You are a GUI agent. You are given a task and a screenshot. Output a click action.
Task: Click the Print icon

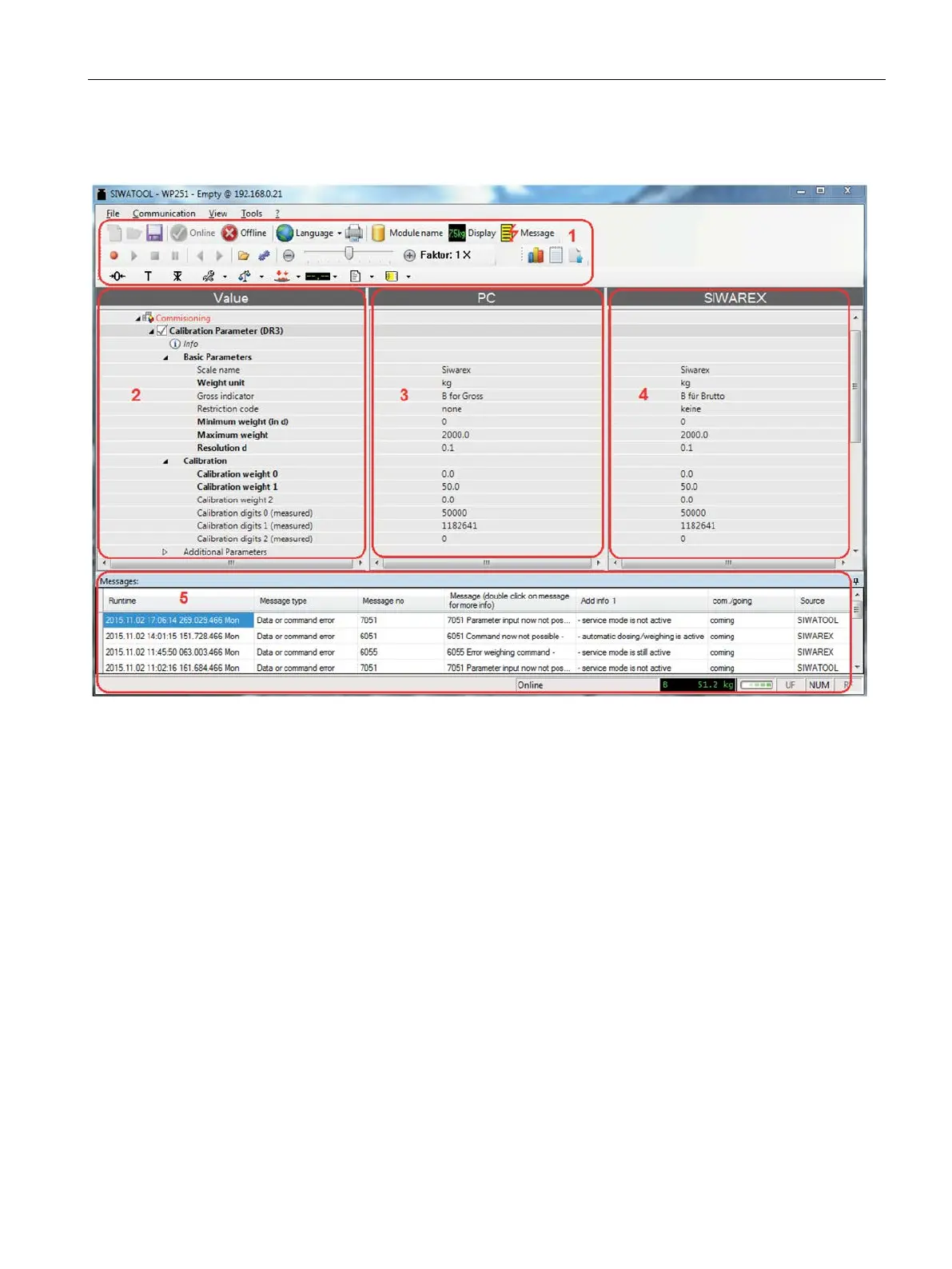coord(354,233)
